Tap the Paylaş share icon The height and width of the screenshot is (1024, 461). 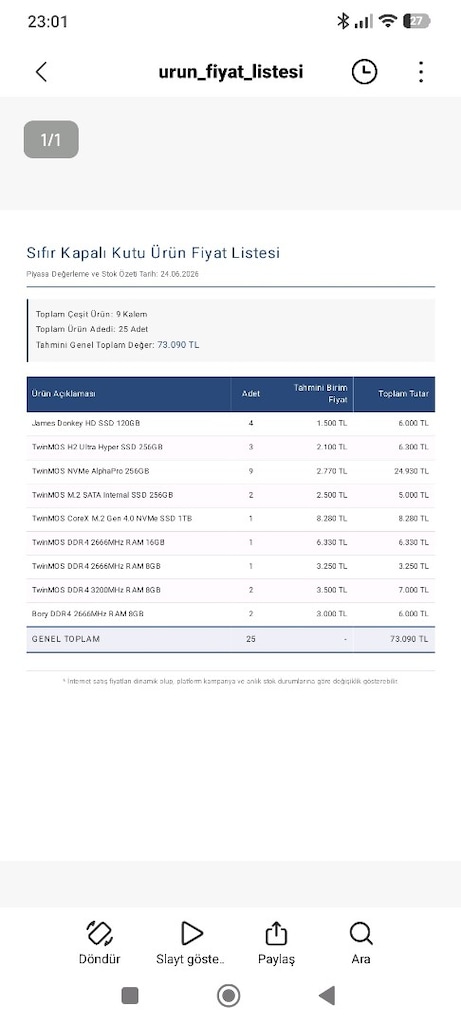coord(276,933)
